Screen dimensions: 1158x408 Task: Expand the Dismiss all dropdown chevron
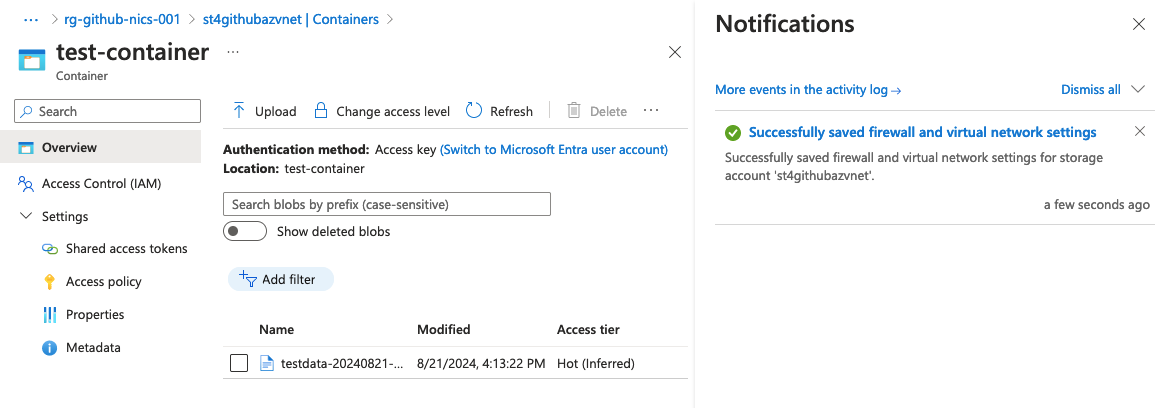click(1137, 89)
